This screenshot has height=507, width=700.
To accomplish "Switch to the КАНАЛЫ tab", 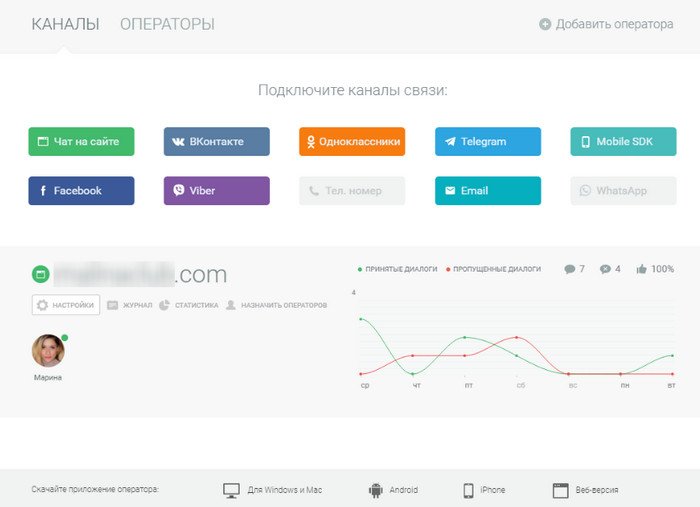I will click(x=65, y=24).
